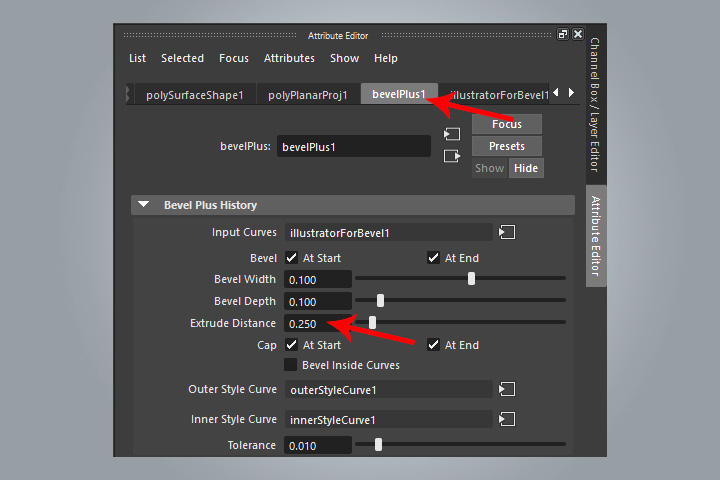The width and height of the screenshot is (720, 480).
Task: Toggle Bevel At Start checkbox
Action: click(291, 258)
